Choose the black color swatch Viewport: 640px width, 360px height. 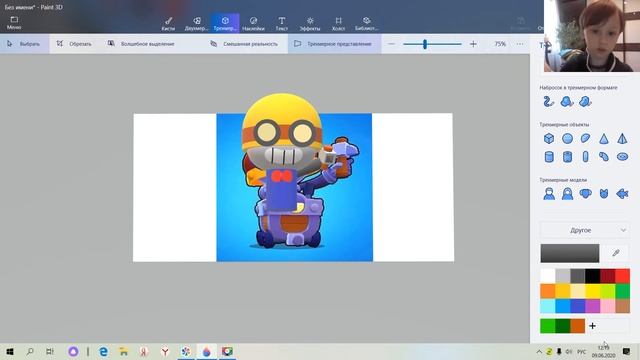592,276
